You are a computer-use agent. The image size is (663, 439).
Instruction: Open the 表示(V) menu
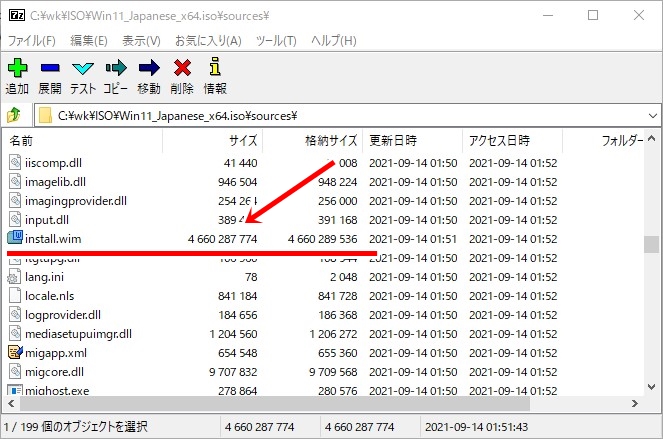141,41
